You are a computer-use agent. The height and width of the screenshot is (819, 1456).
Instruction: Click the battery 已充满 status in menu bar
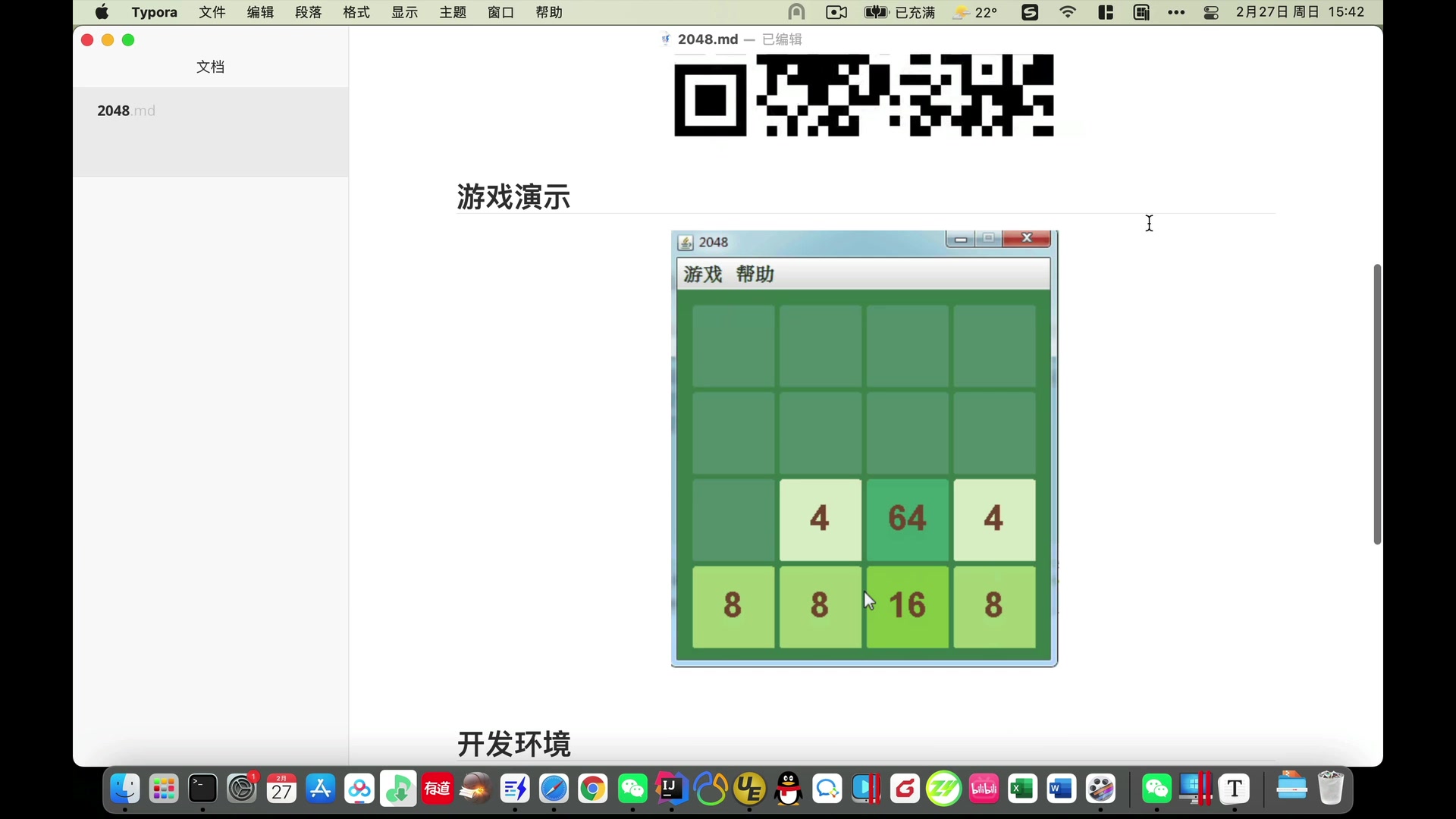pos(900,12)
